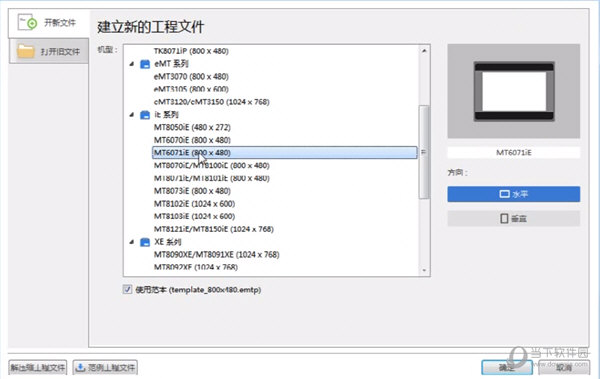
Task: Select MT8121iE/MT8150iE (1024 x 768) model
Action: pyautogui.click(x=214, y=229)
